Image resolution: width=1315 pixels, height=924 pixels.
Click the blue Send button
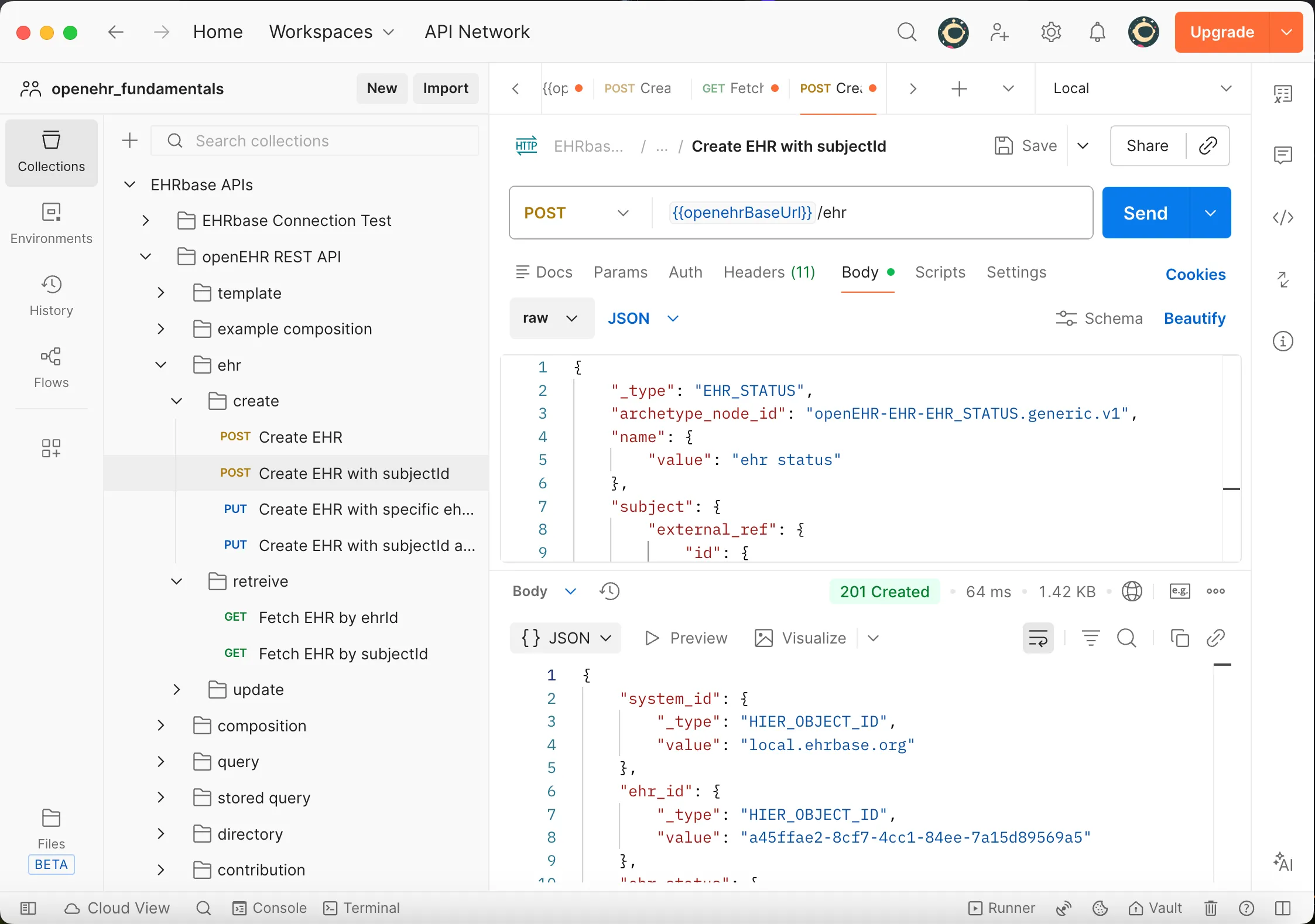(x=1145, y=213)
